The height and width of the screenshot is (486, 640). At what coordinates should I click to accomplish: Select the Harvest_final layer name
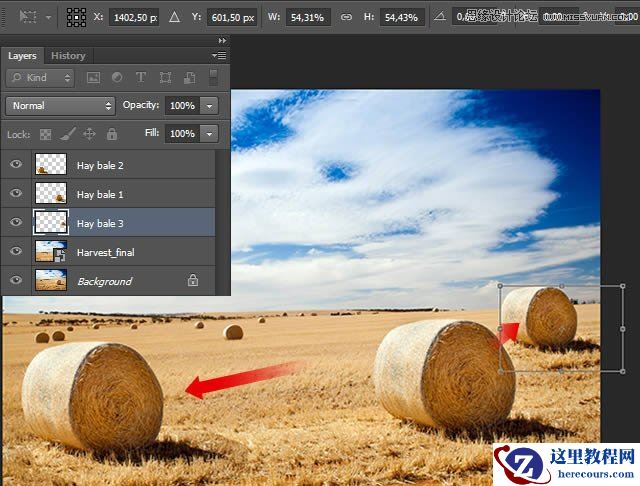[106, 253]
